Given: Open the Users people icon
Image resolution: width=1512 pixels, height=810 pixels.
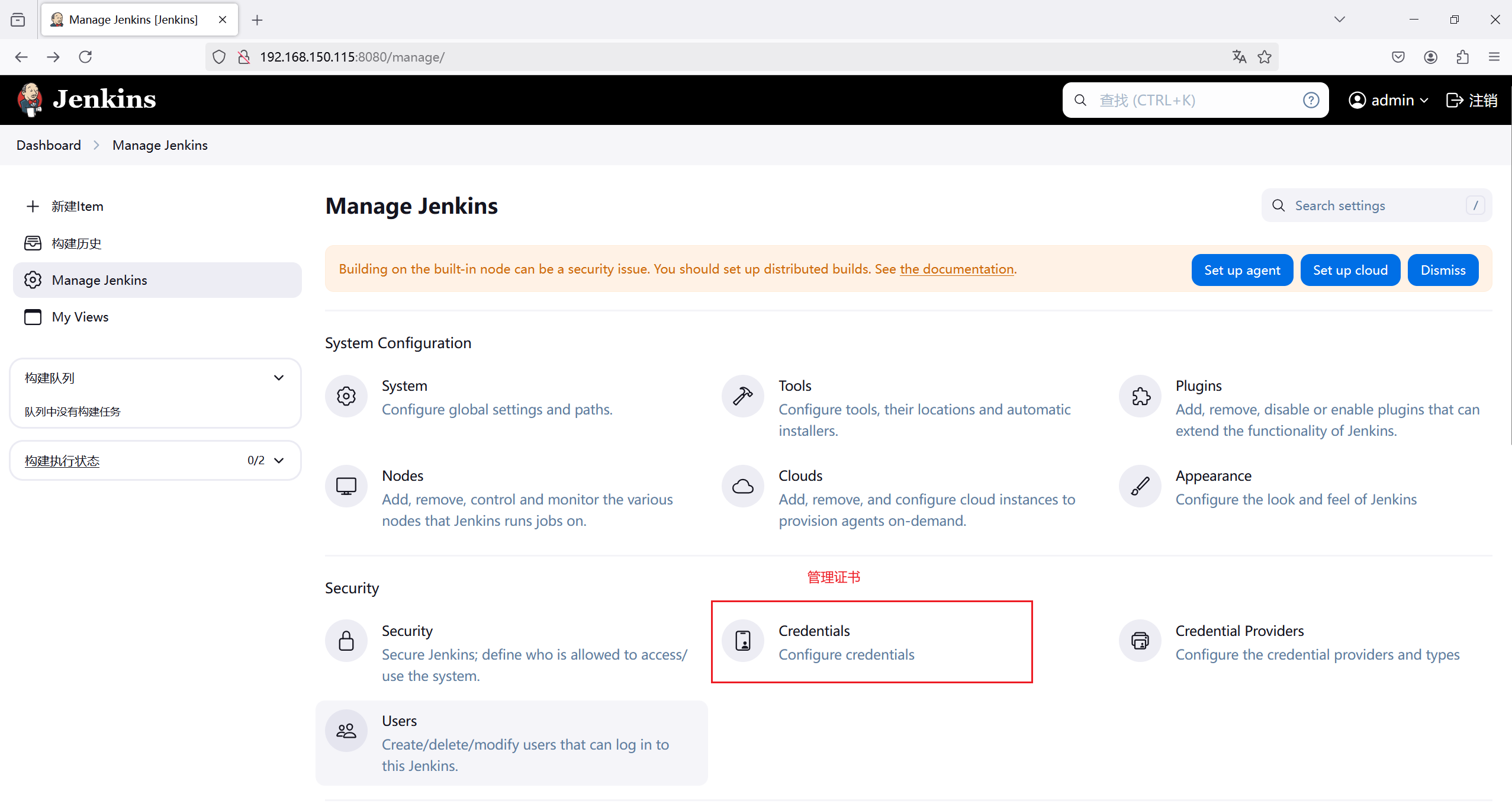Looking at the screenshot, I should coord(346,731).
